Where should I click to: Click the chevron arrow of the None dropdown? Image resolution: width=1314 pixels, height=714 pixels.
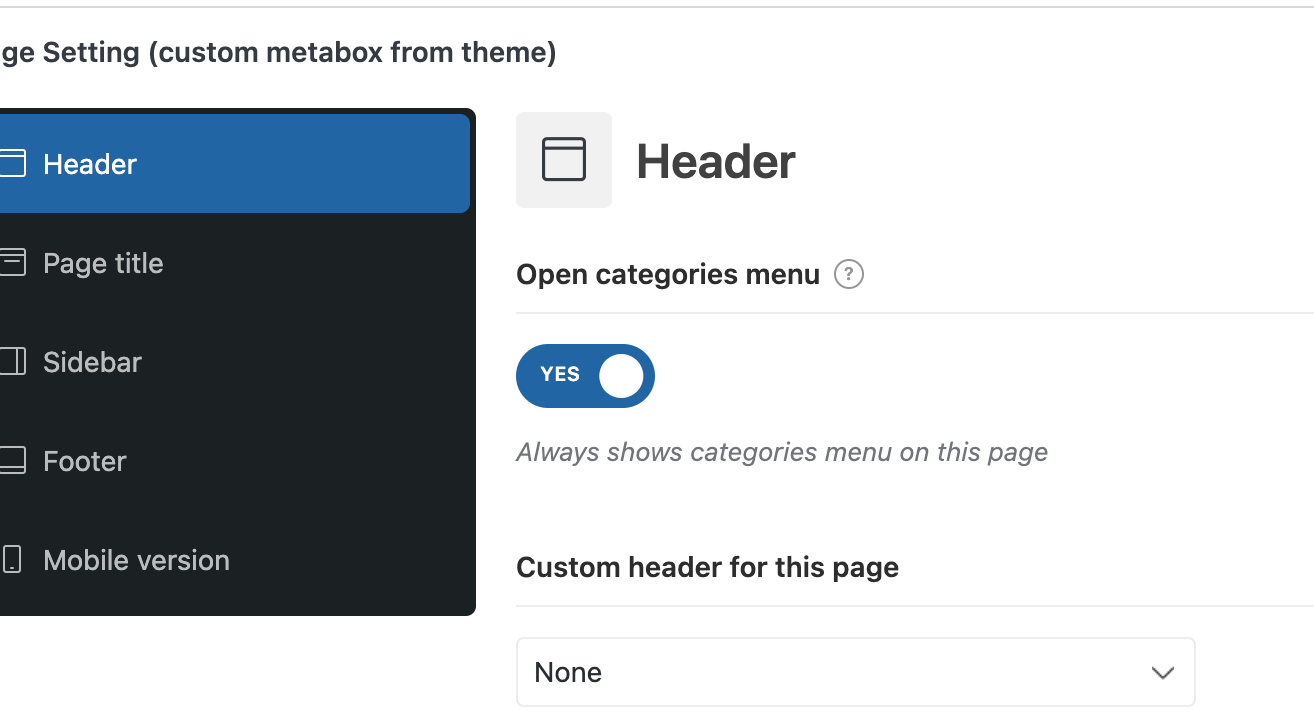coord(1162,673)
